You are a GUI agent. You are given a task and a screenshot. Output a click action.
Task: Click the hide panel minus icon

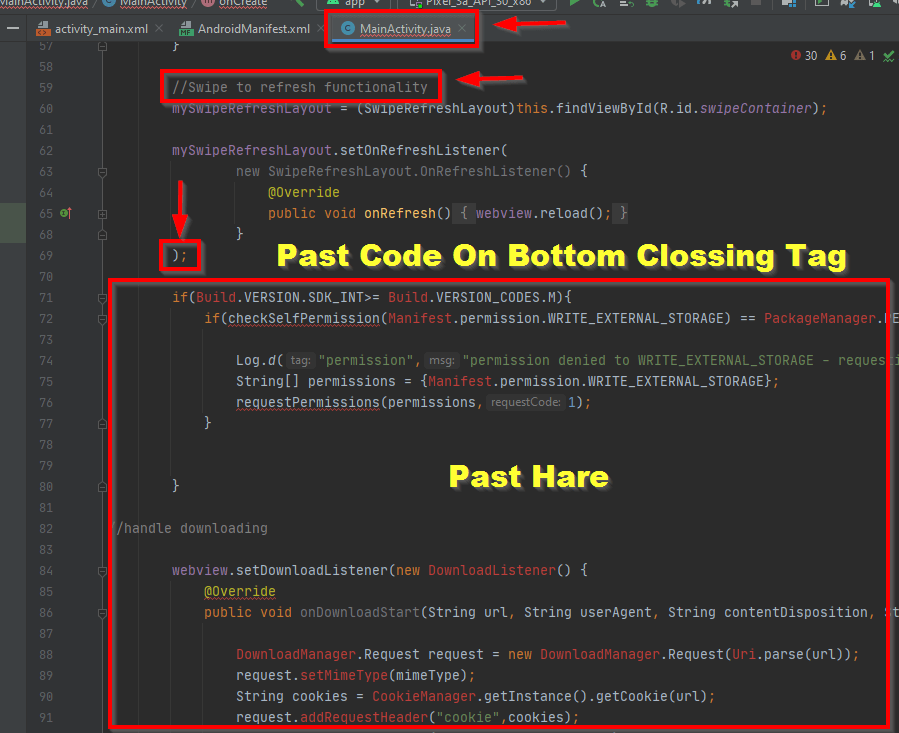coord(13,28)
